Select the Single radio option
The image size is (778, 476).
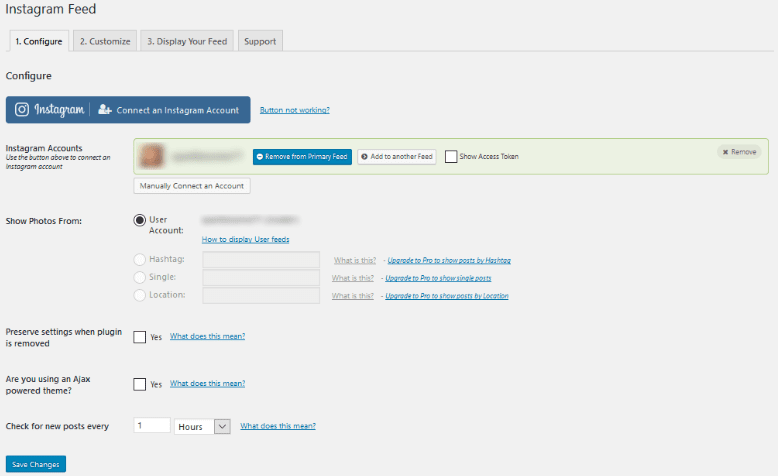pos(139,277)
